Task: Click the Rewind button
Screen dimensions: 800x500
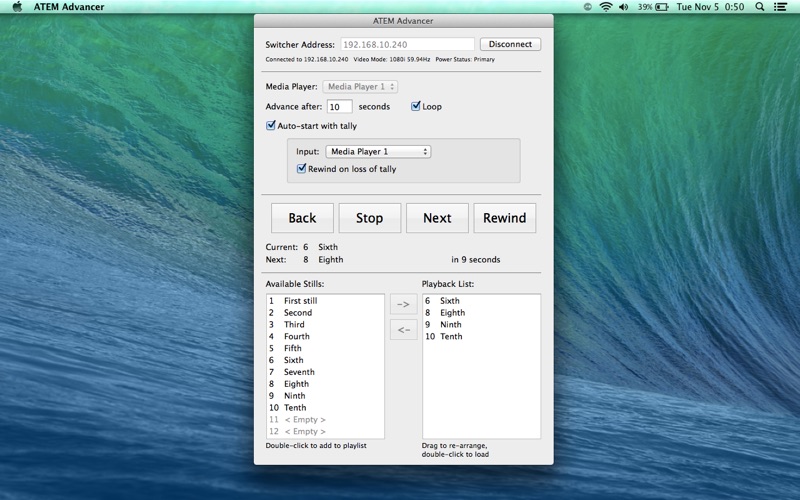Action: (x=505, y=218)
